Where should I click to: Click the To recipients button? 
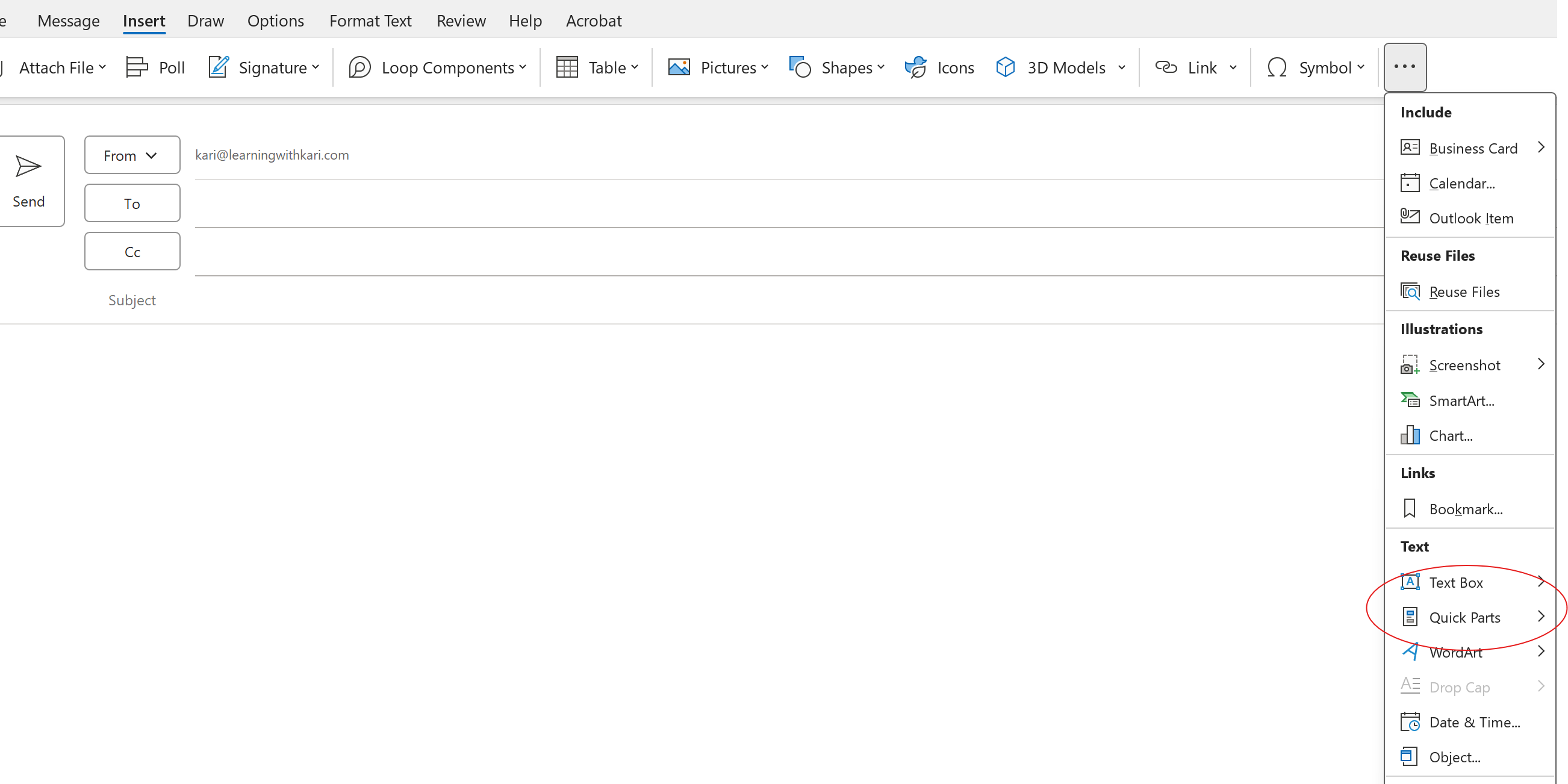click(x=132, y=204)
